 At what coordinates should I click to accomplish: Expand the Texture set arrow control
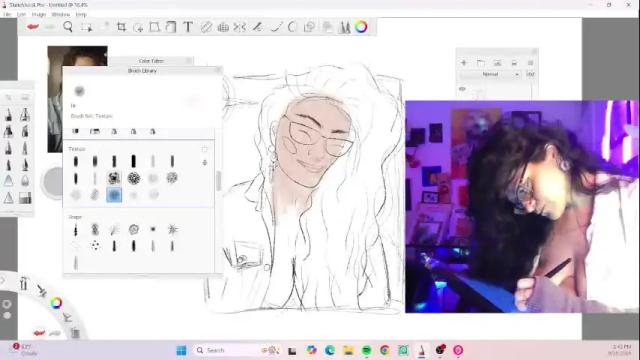(204, 162)
